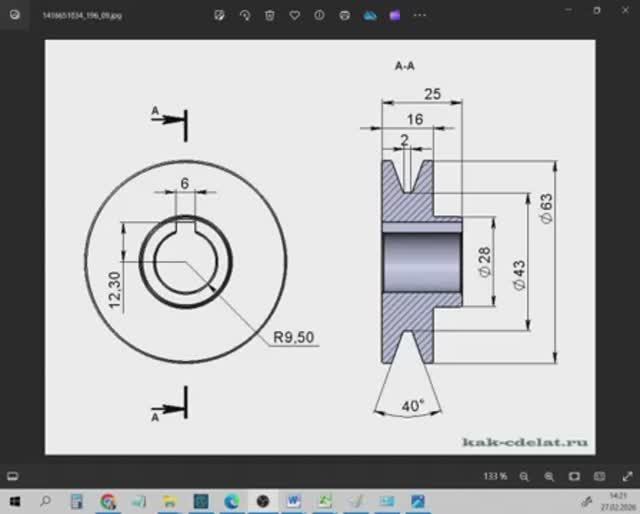
Task: Open Google Chrome from the taskbar
Action: [107, 502]
